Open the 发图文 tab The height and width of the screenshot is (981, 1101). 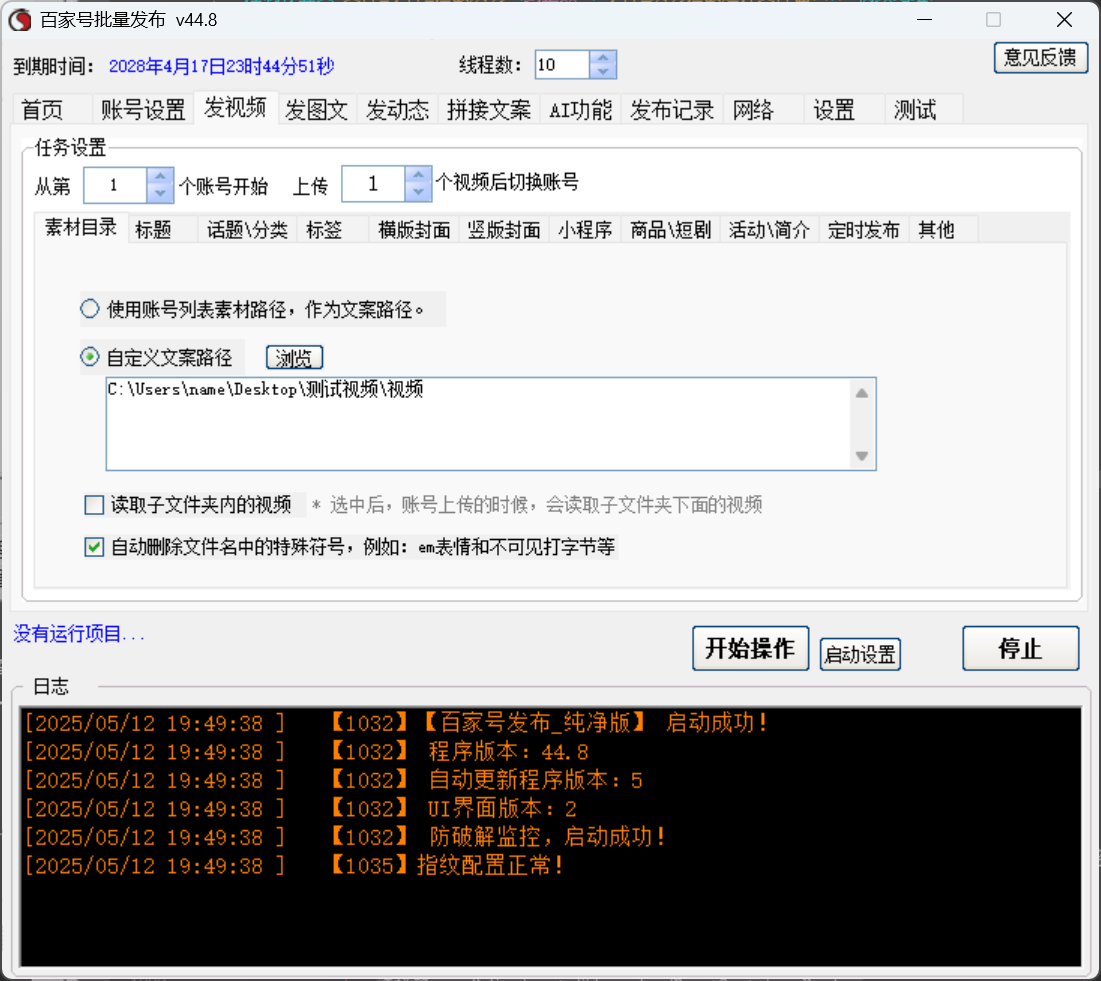317,110
